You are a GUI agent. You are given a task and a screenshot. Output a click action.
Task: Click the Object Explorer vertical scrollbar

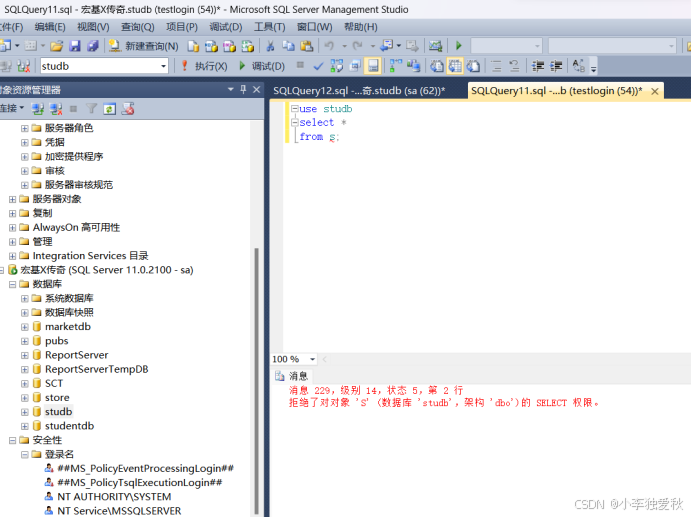[x=256, y=379]
